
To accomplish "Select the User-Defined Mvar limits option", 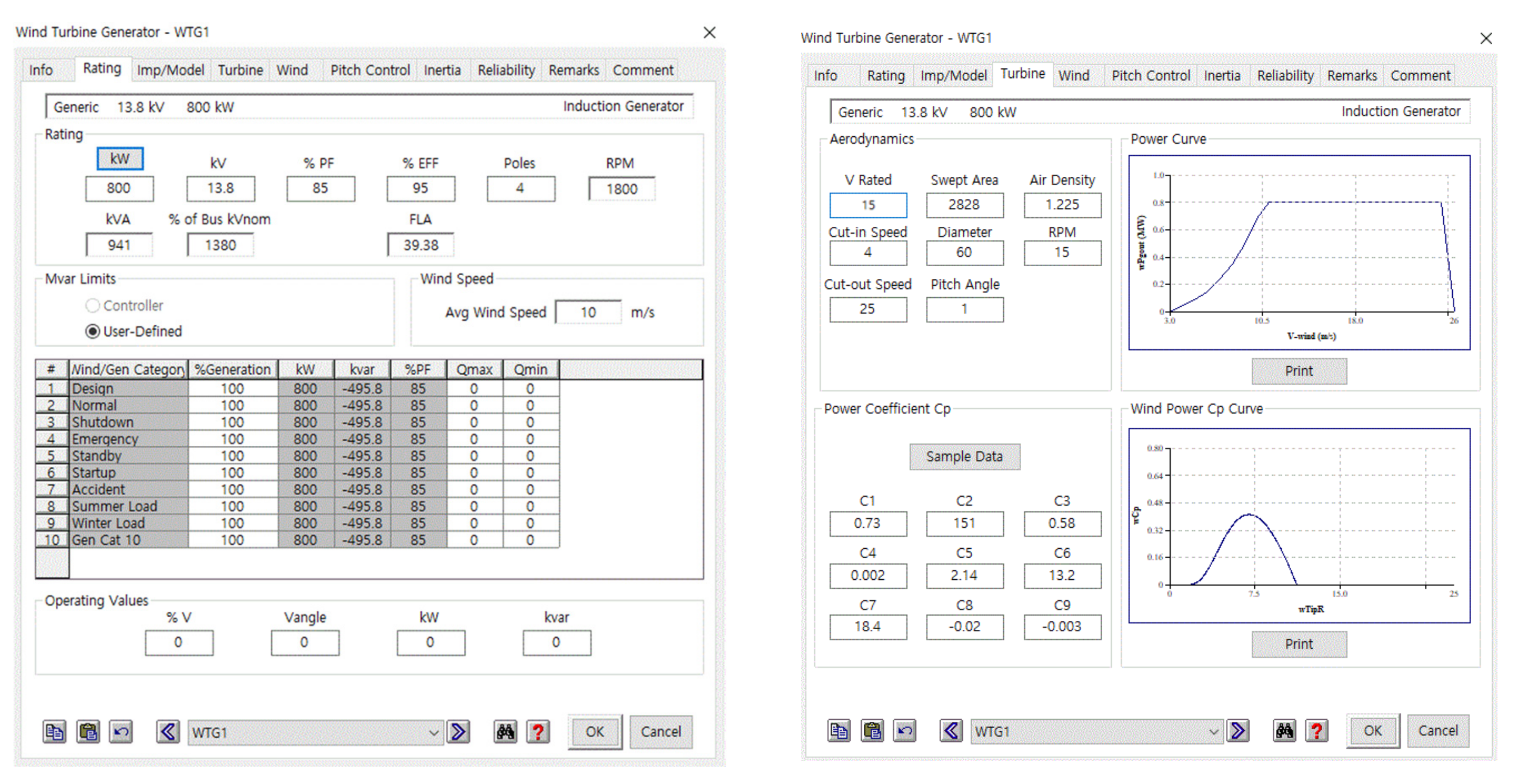I will point(93,332).
